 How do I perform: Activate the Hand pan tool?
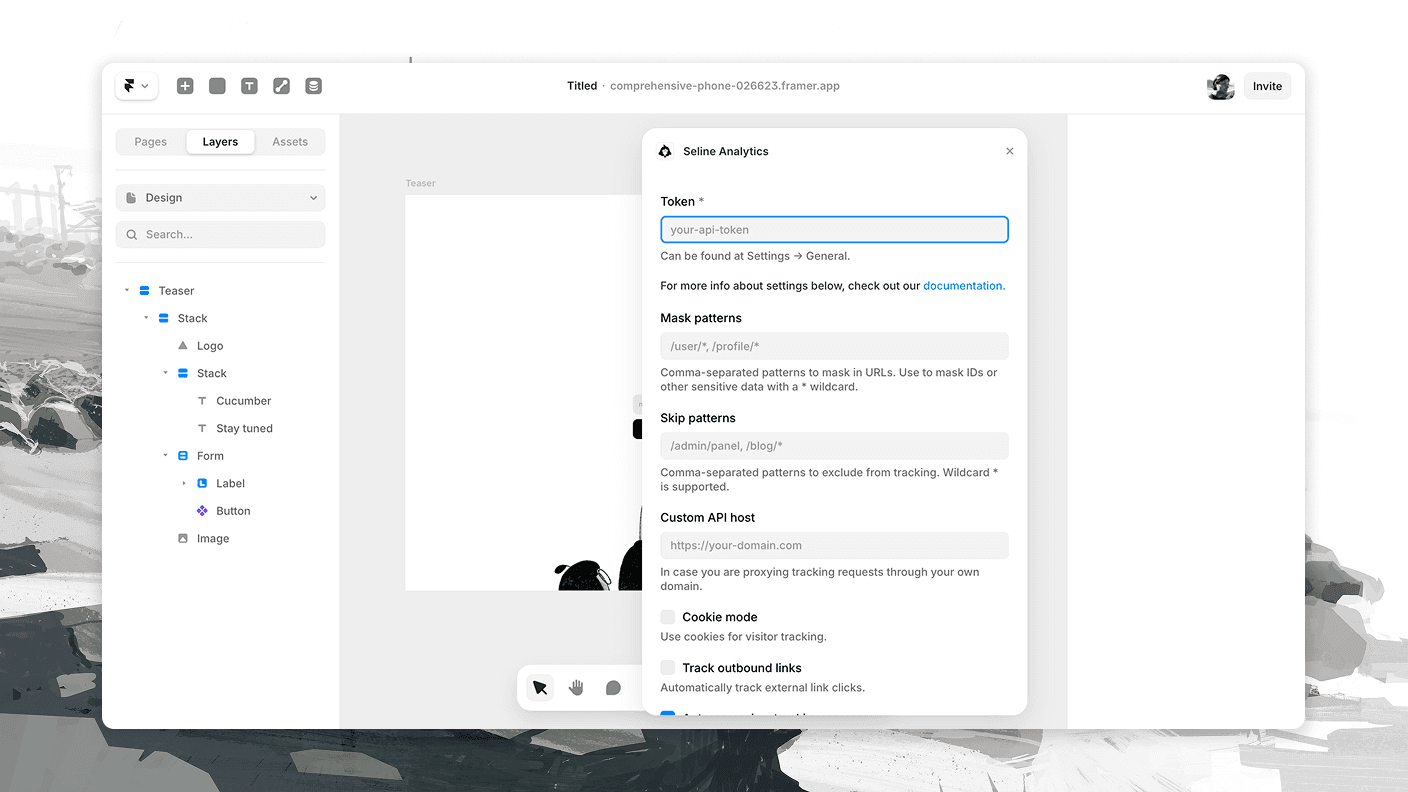pyautogui.click(x=575, y=688)
